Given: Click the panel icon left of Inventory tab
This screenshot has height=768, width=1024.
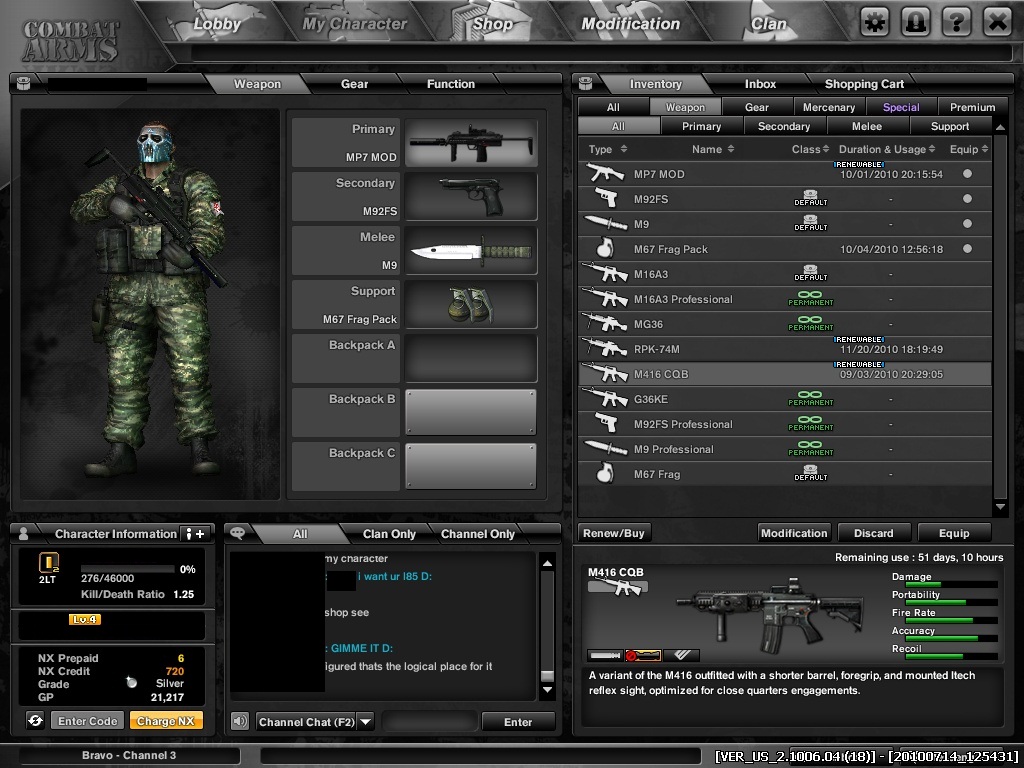Looking at the screenshot, I should point(586,83).
